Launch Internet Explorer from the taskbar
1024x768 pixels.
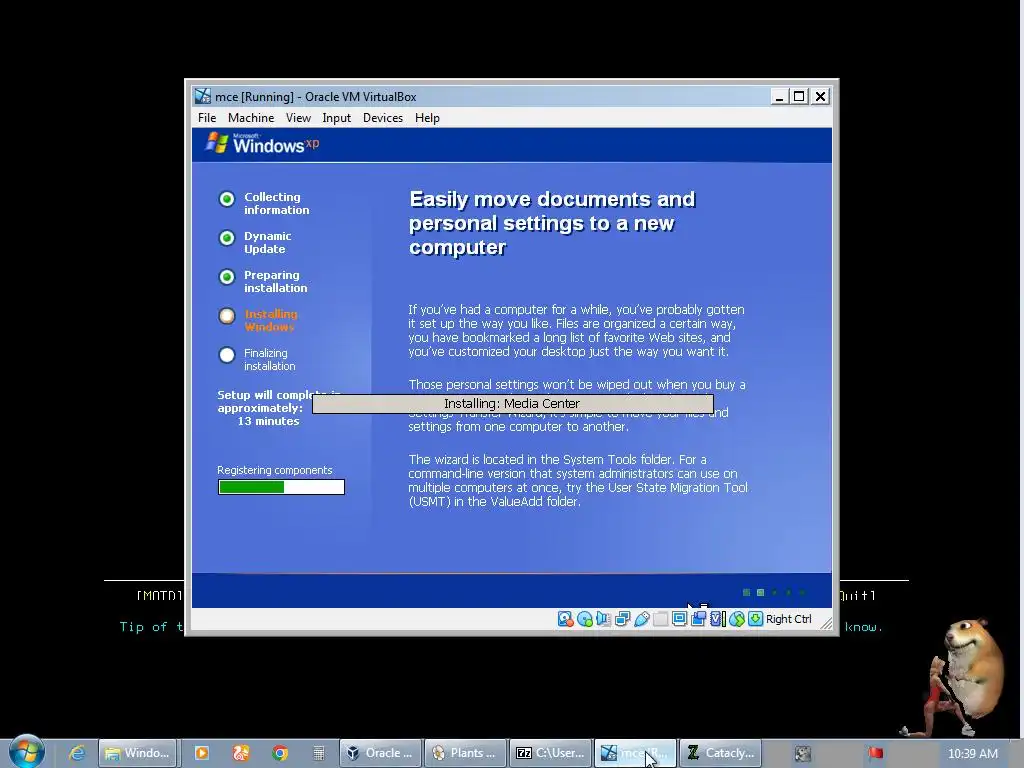pyautogui.click(x=77, y=753)
